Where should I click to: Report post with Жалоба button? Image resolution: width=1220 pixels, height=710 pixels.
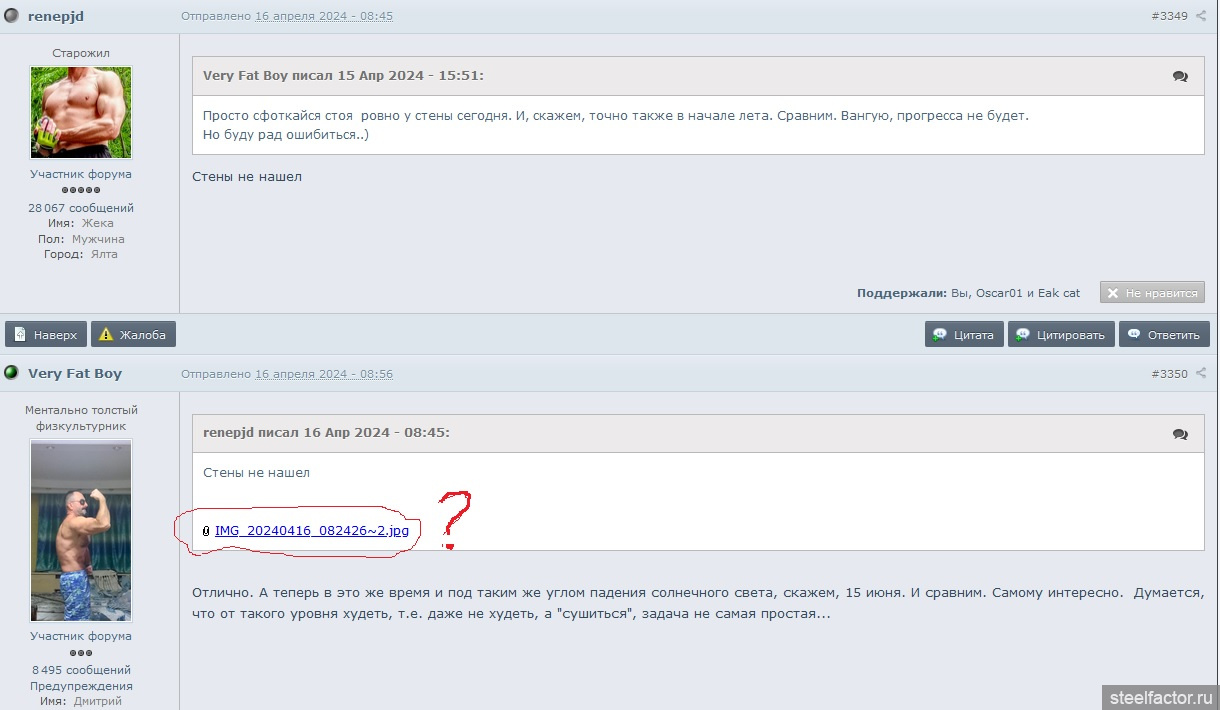[x=133, y=334]
